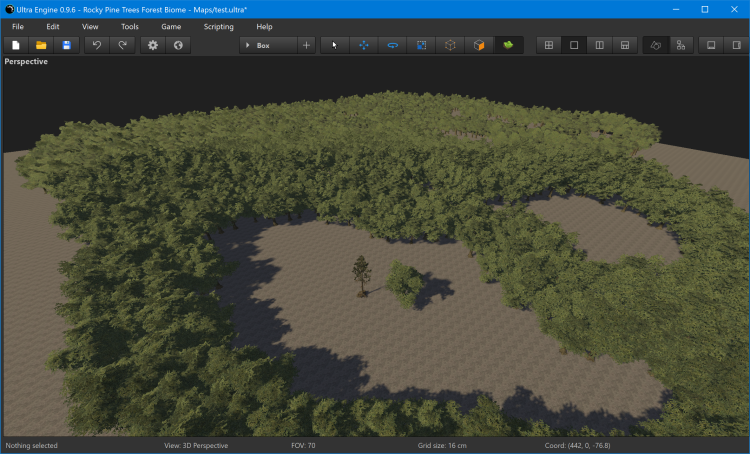Open a map with the folder icon

41,45
